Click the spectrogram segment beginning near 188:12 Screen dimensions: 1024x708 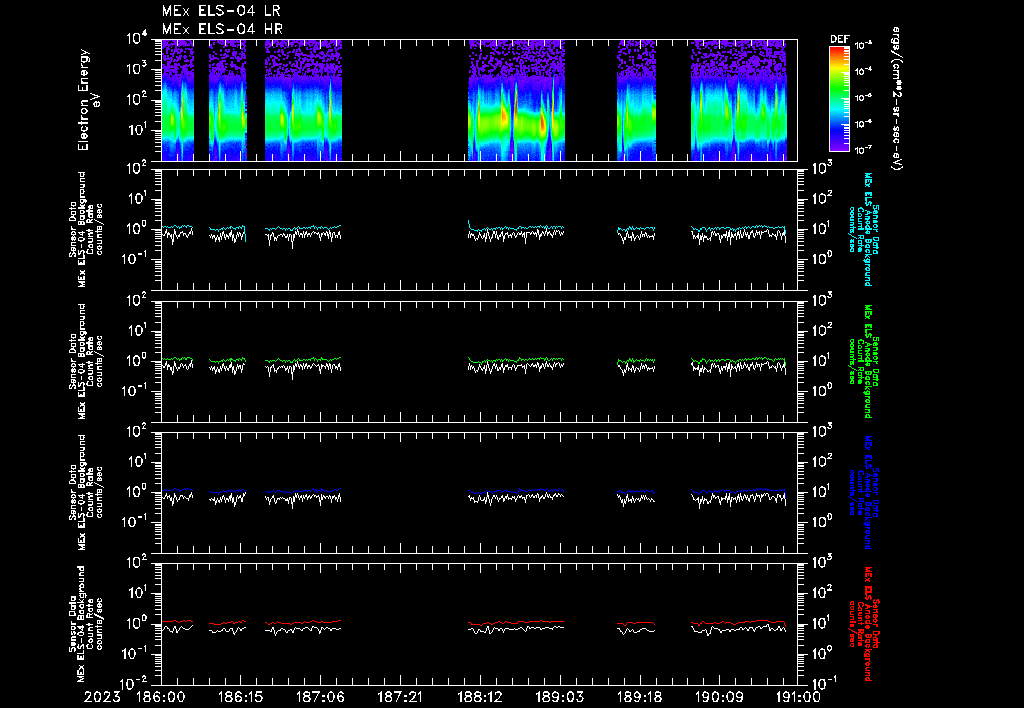point(517,100)
